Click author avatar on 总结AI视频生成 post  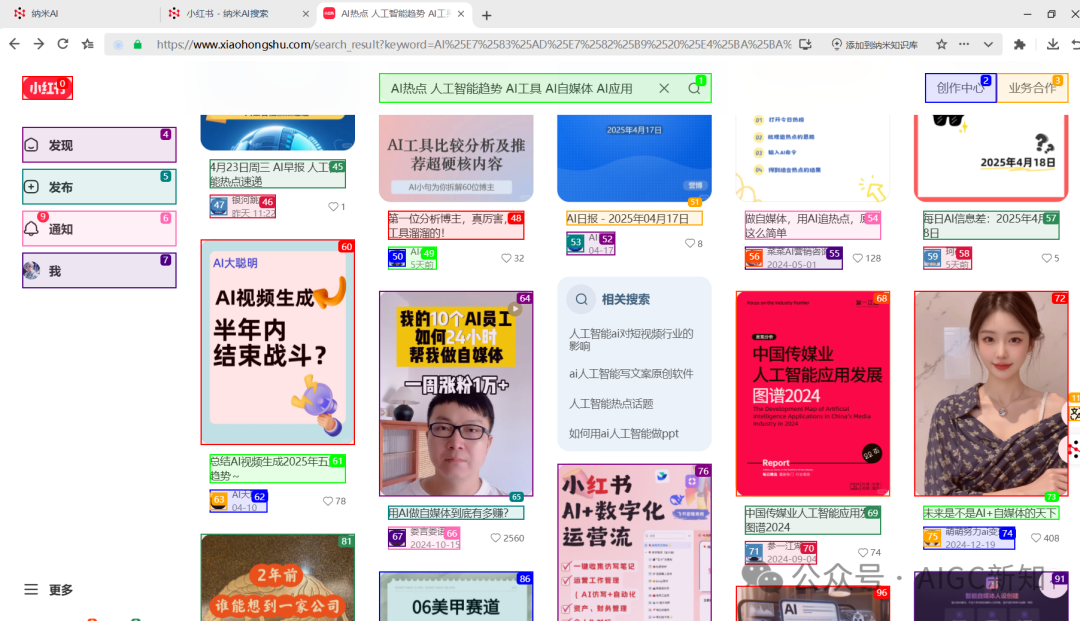coord(218,500)
